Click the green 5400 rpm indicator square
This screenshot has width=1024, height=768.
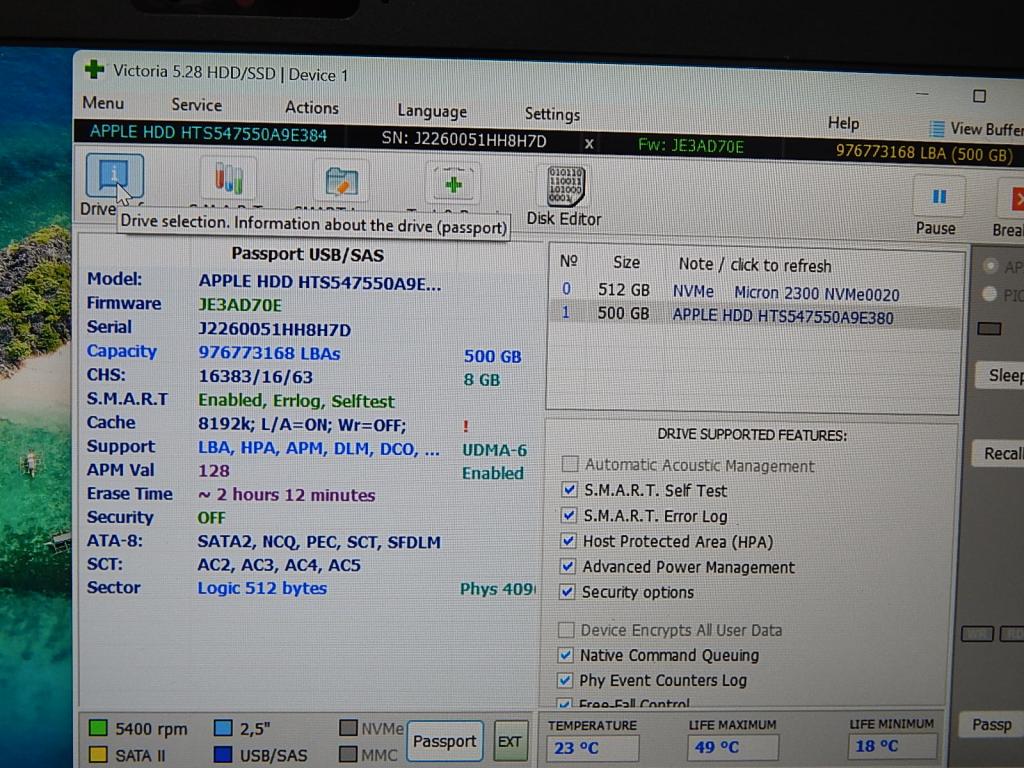(98, 729)
